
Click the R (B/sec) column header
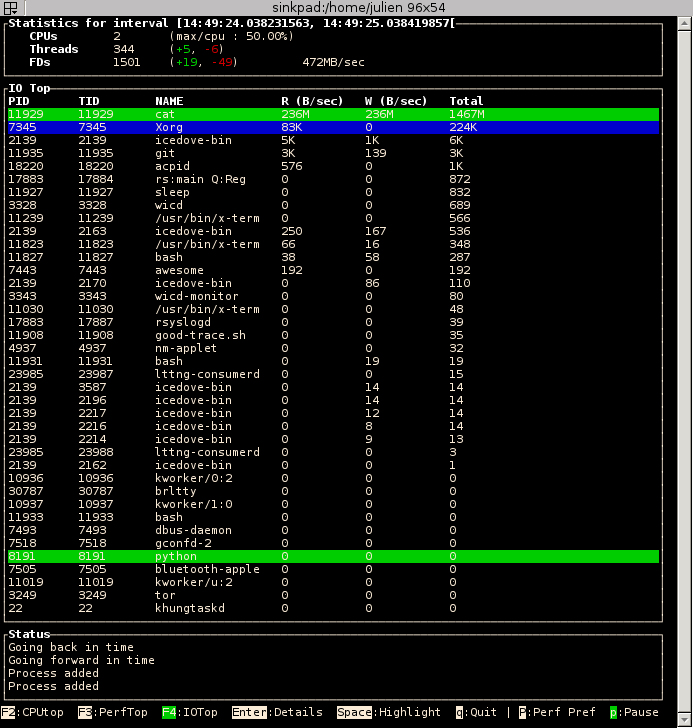point(312,101)
